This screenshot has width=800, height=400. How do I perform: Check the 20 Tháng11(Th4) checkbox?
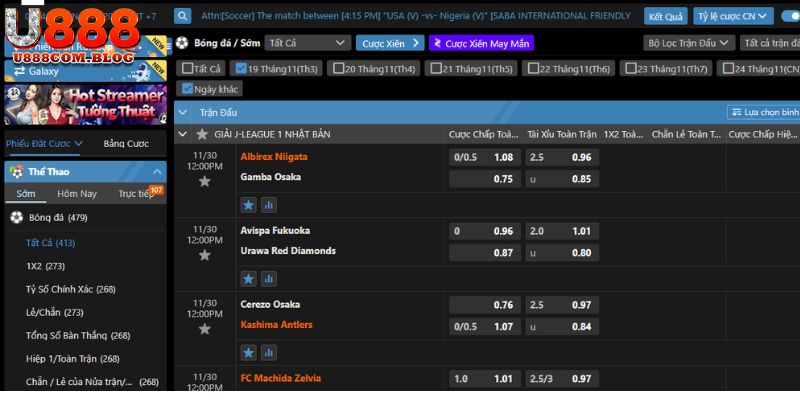[x=338, y=68]
